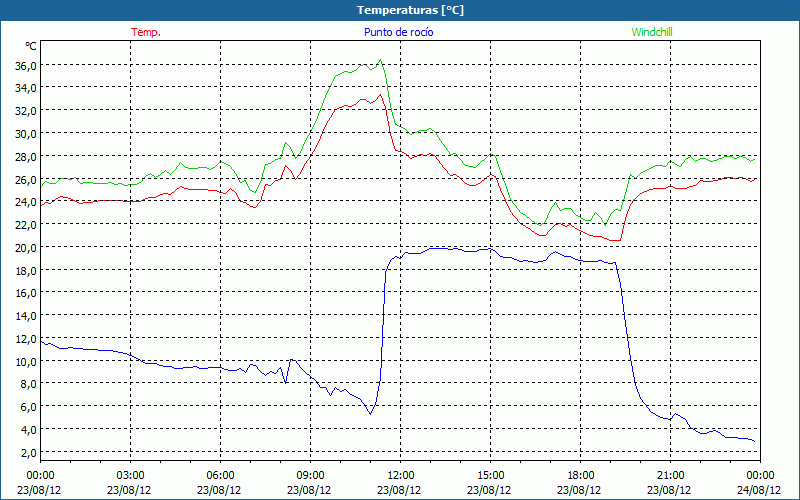800x500 pixels.
Task: Click the 'Windchill' green legend label
Action: click(652, 32)
